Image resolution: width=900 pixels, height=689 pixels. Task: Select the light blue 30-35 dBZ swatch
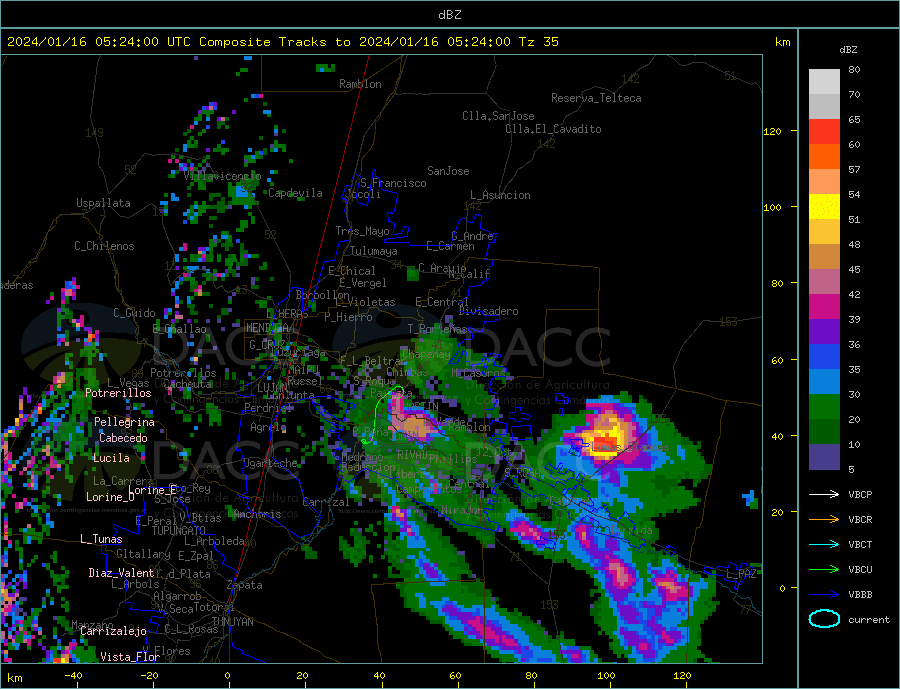coord(824,382)
